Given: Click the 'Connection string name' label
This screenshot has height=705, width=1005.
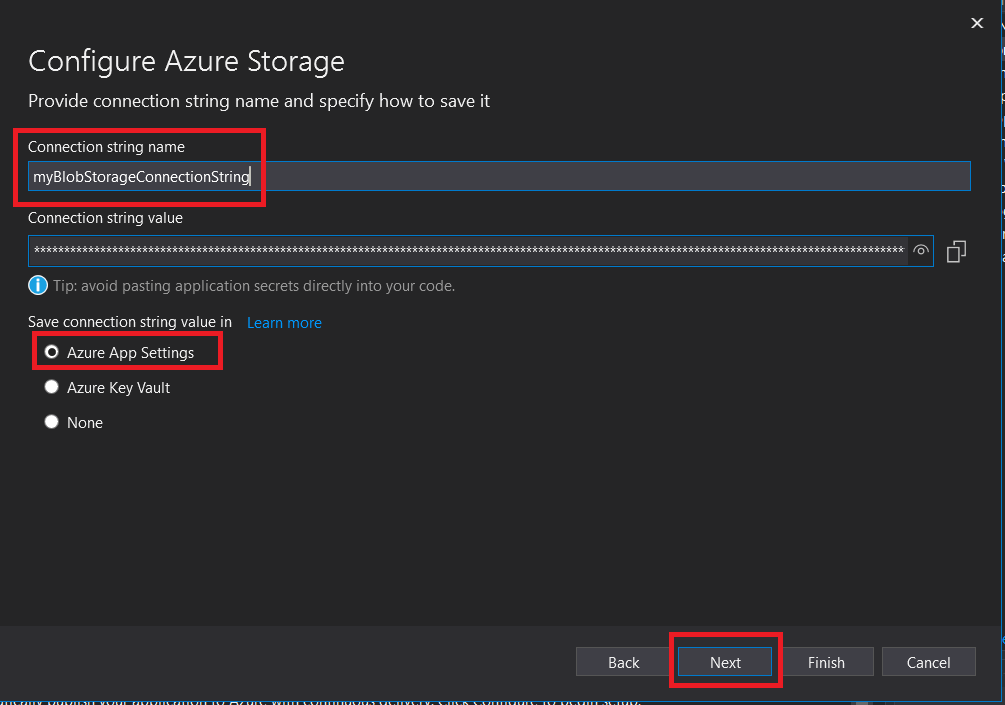Looking at the screenshot, I should coord(106,147).
